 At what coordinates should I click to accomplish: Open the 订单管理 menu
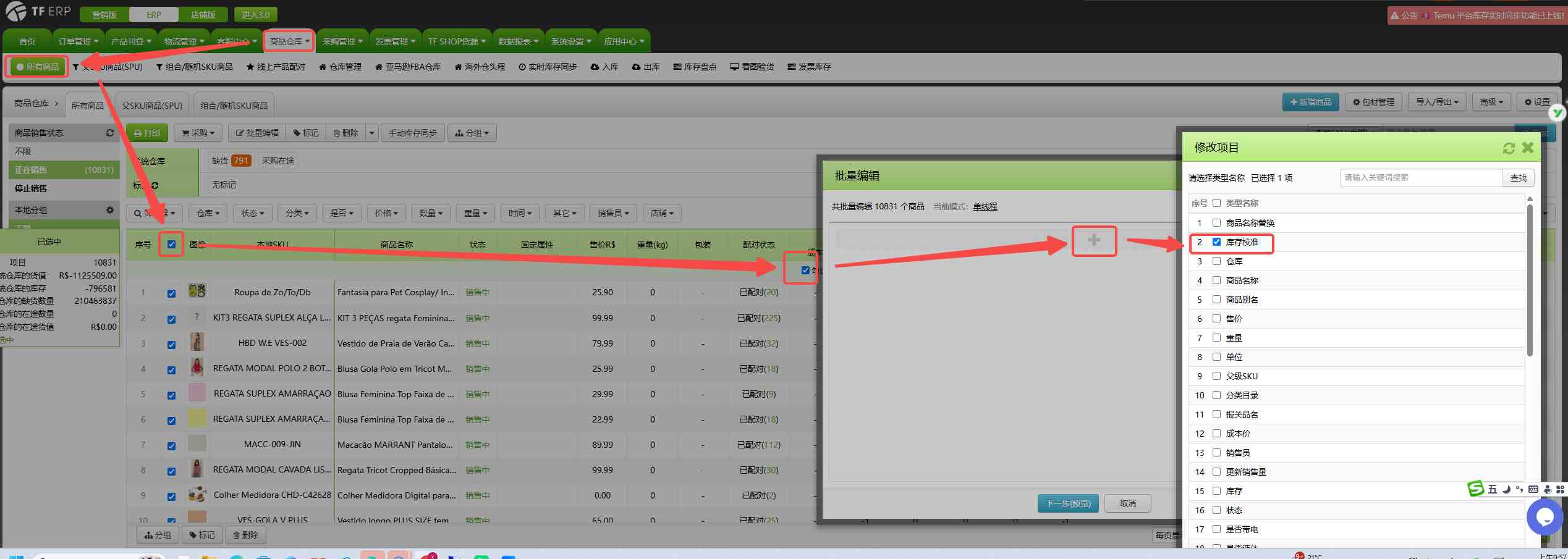(76, 41)
